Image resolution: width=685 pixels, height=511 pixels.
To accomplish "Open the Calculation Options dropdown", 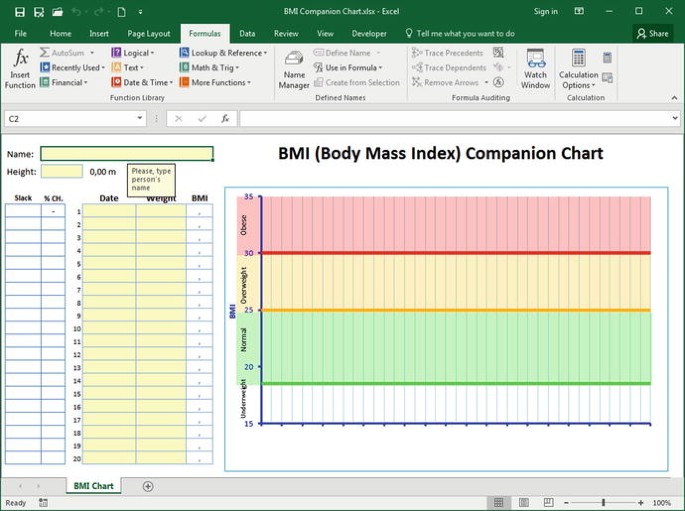I will coord(578,68).
